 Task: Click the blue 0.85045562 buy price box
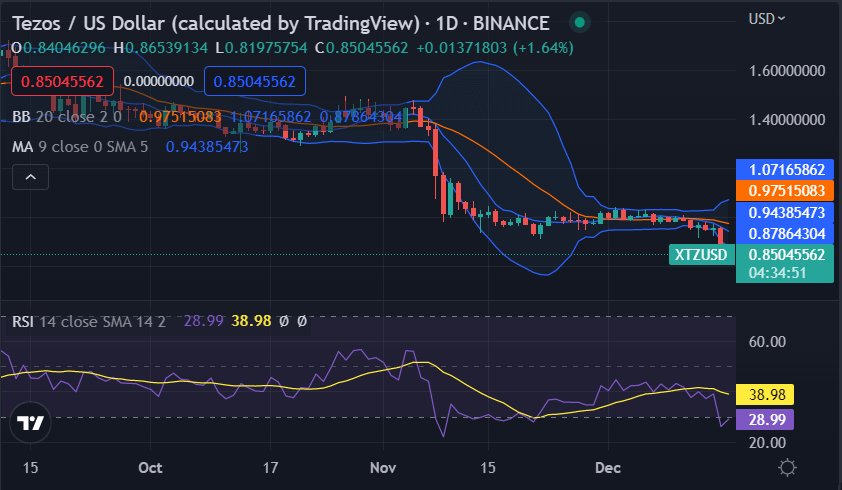[255, 81]
